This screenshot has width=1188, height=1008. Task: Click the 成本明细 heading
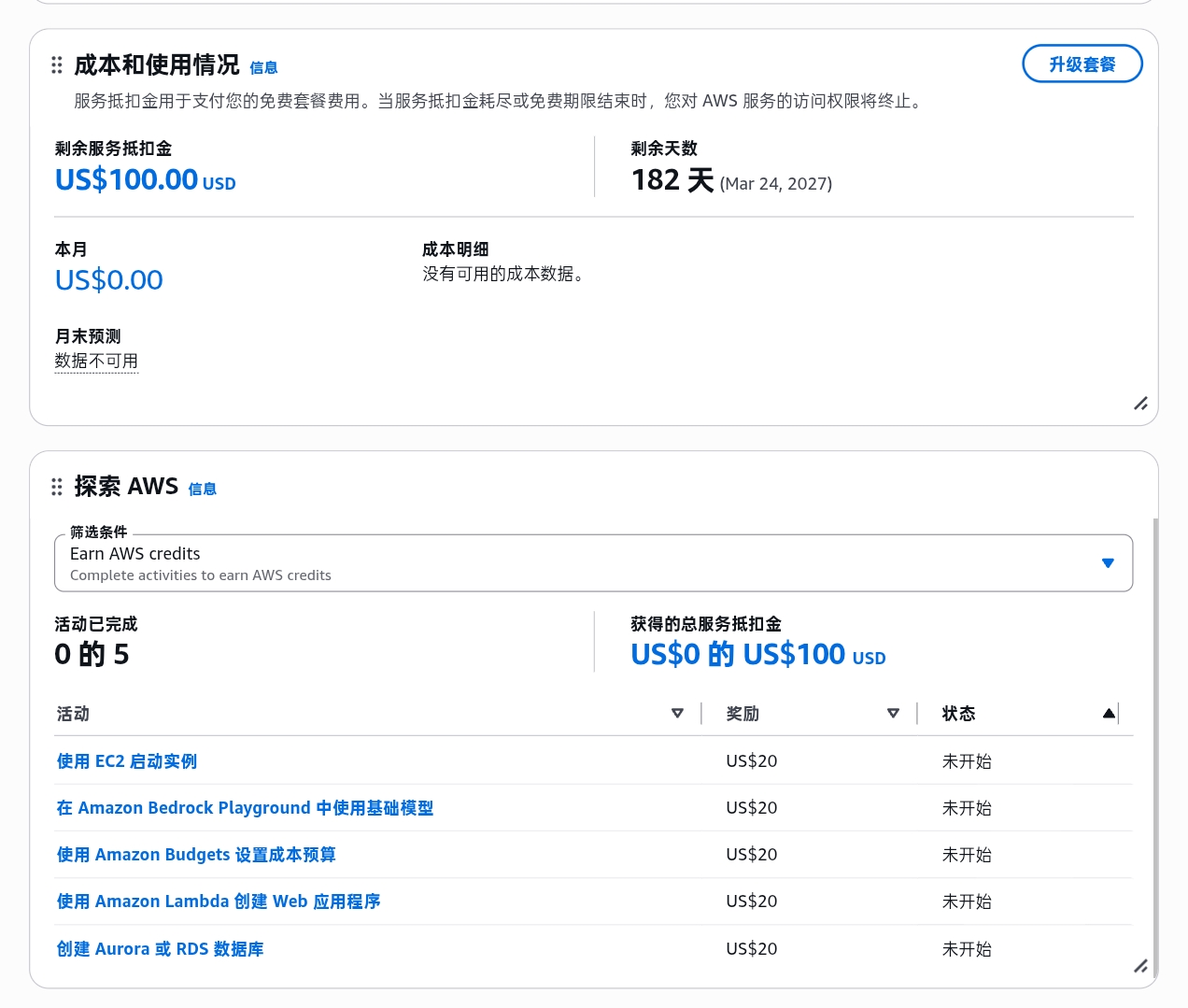456,249
